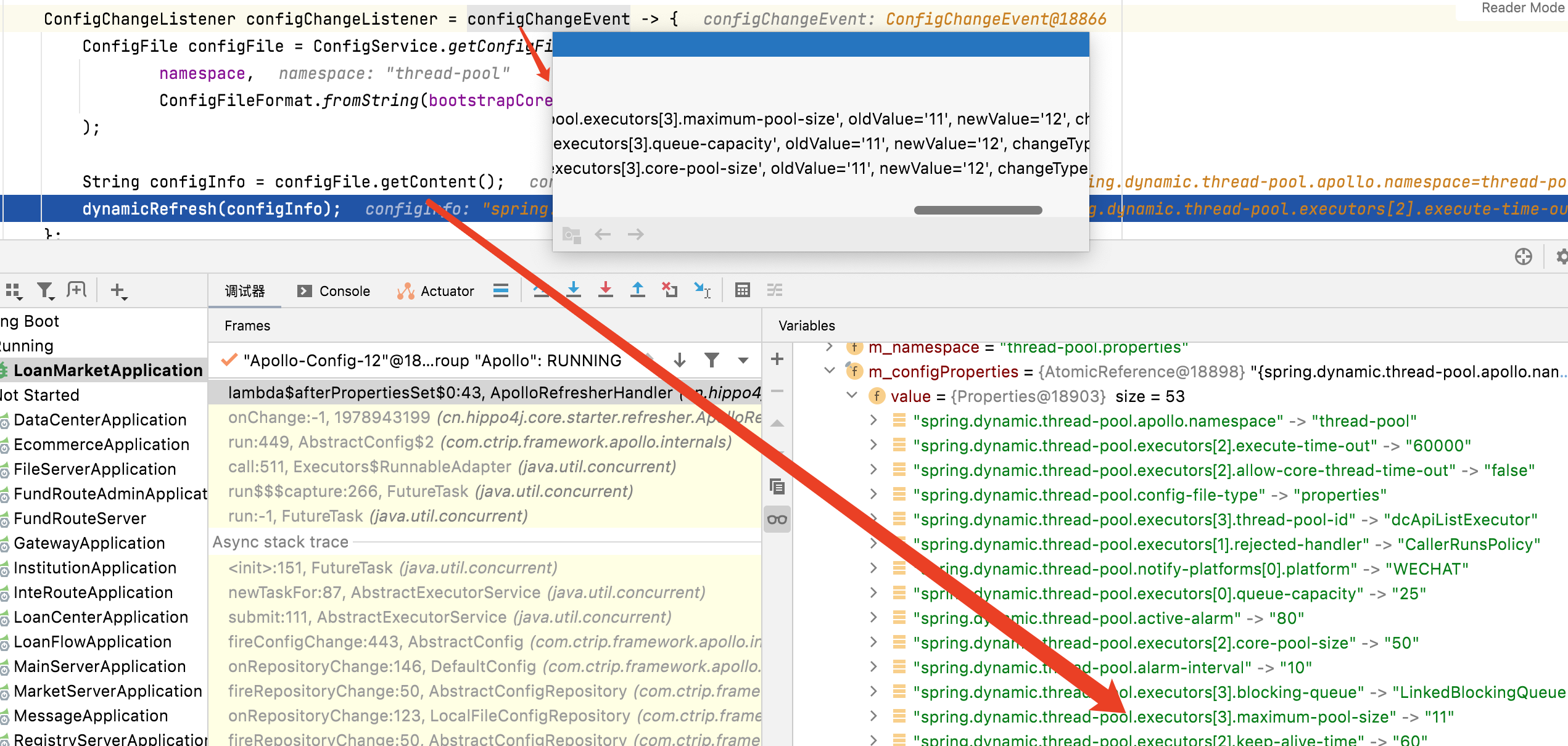Toggle the filter icon above the Frames list
The image size is (1568, 746).
tap(712, 360)
